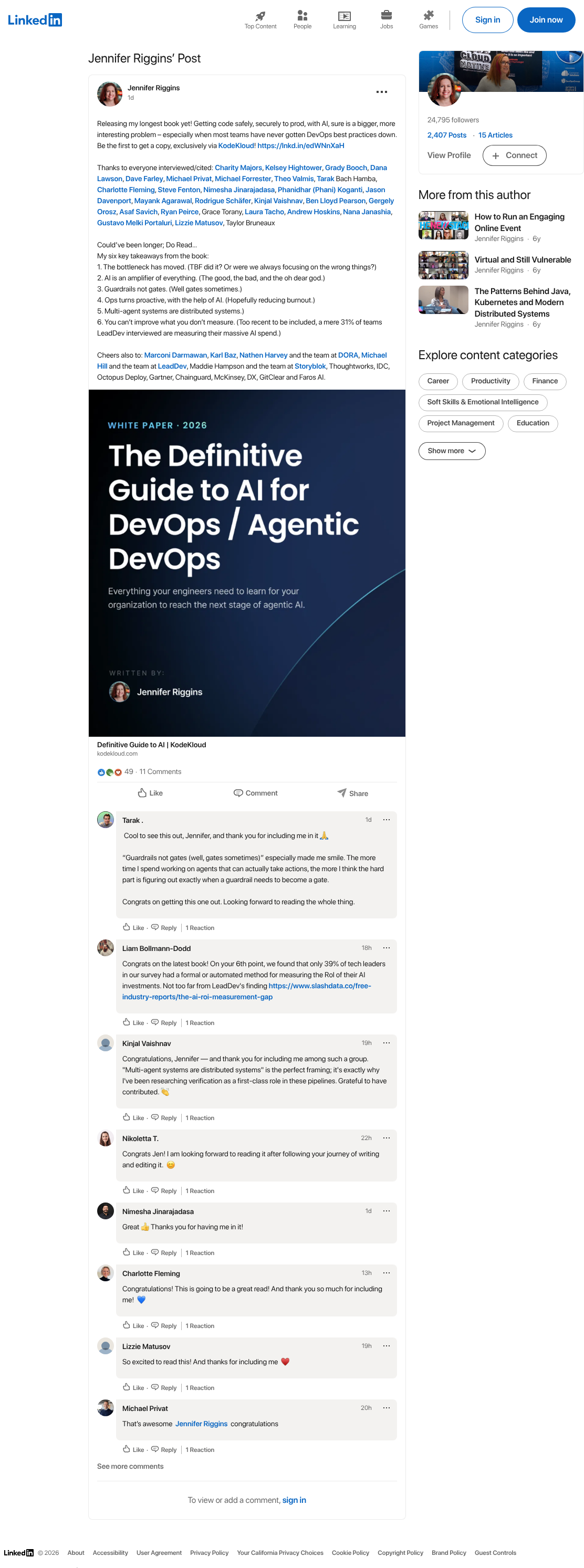Open options menu on Nikoletta T.'s comment
This screenshot has height=1568, width=584.
coord(386,1137)
